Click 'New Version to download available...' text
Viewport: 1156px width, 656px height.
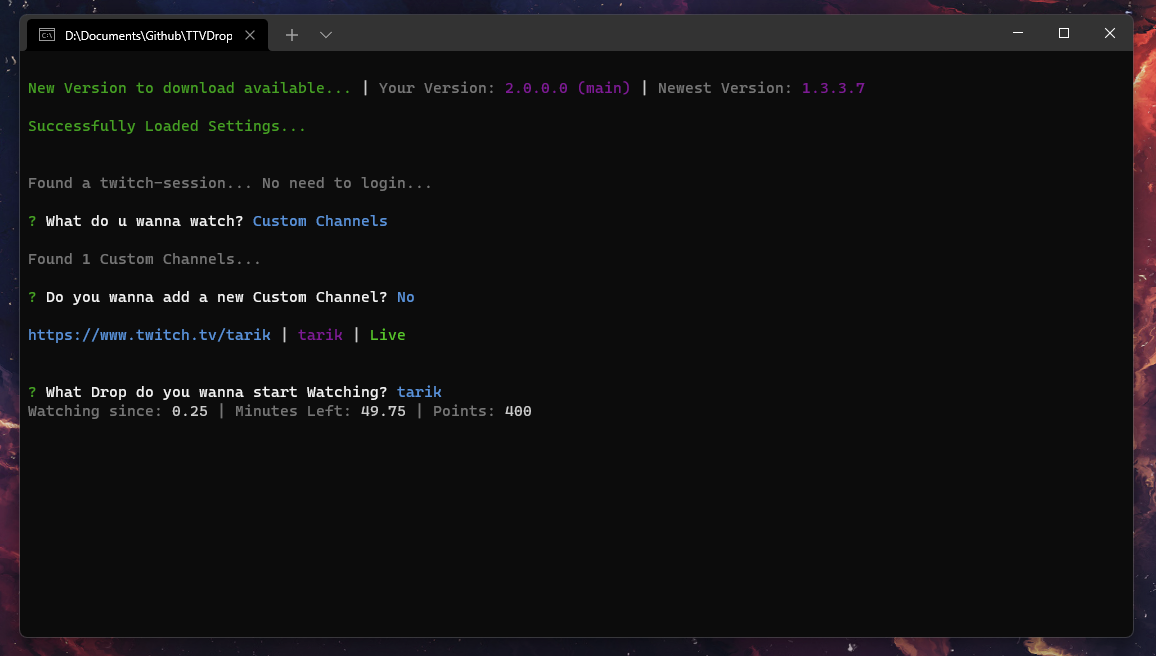tap(189, 88)
